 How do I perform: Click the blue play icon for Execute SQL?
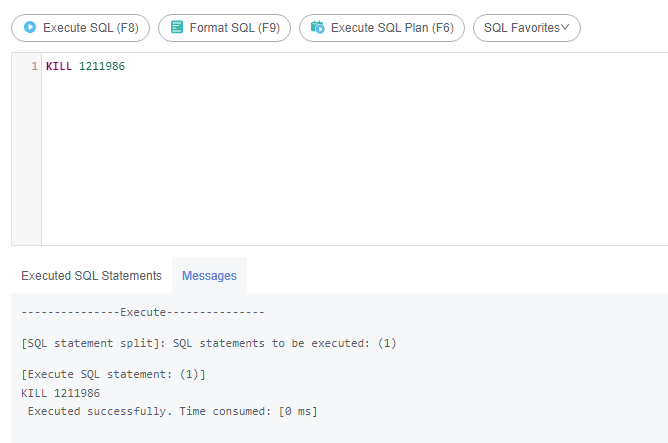click(30, 27)
